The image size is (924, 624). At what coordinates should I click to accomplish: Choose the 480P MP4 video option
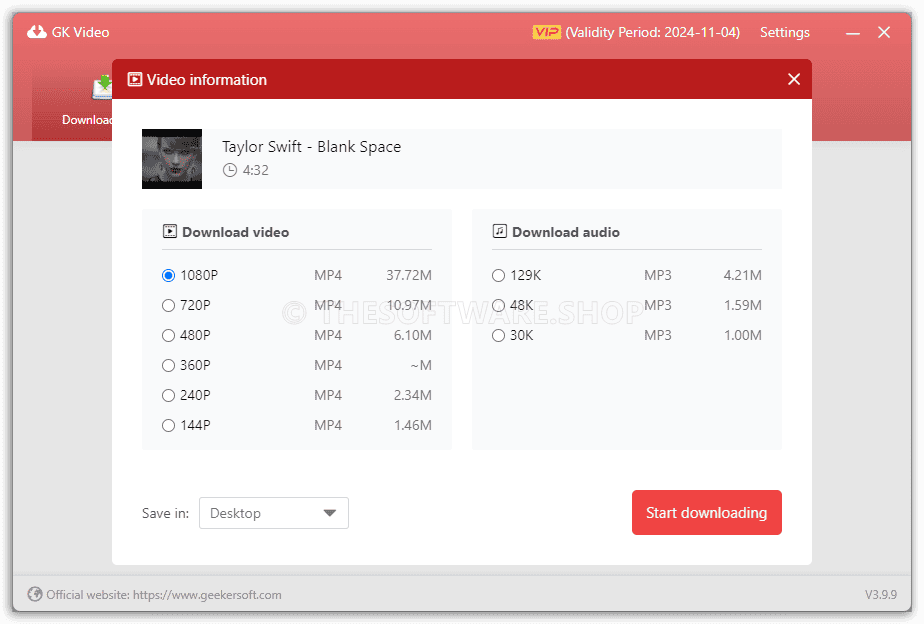click(x=169, y=335)
